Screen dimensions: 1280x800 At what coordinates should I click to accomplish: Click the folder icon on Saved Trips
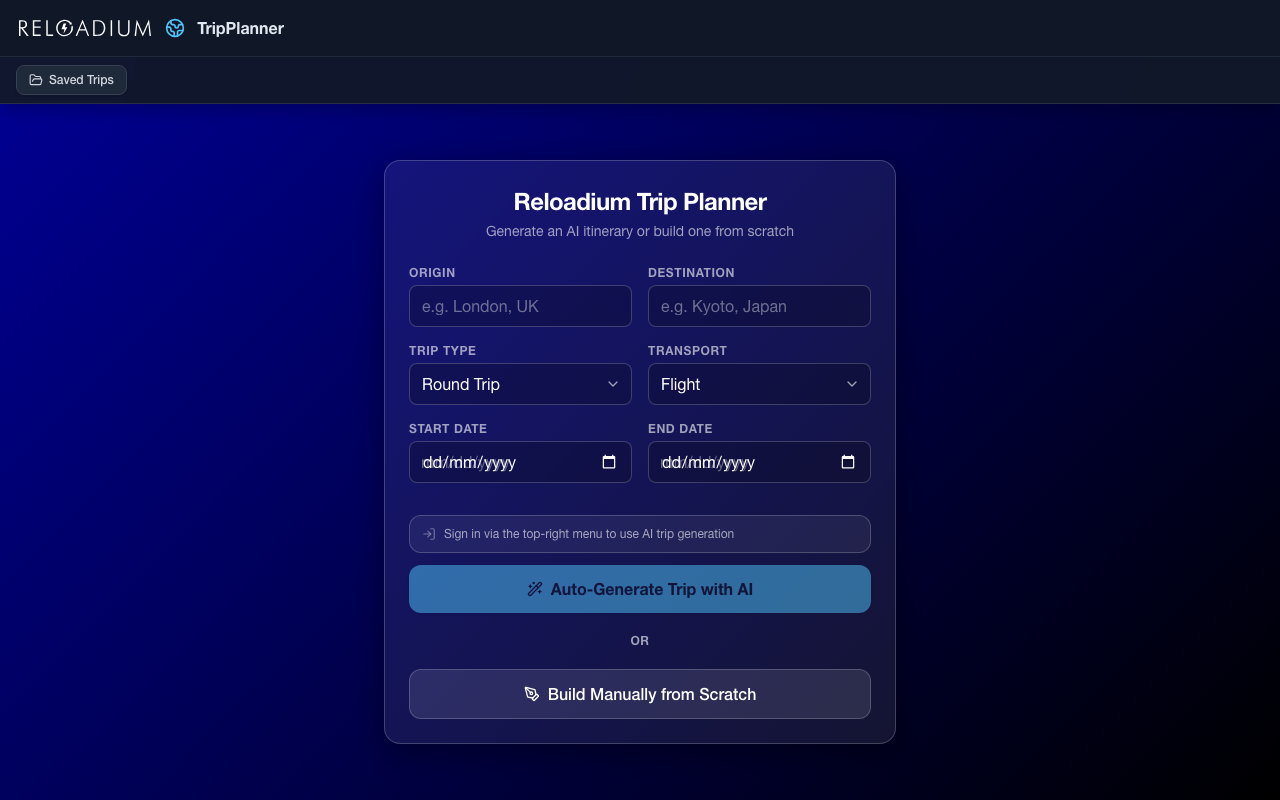(x=36, y=80)
